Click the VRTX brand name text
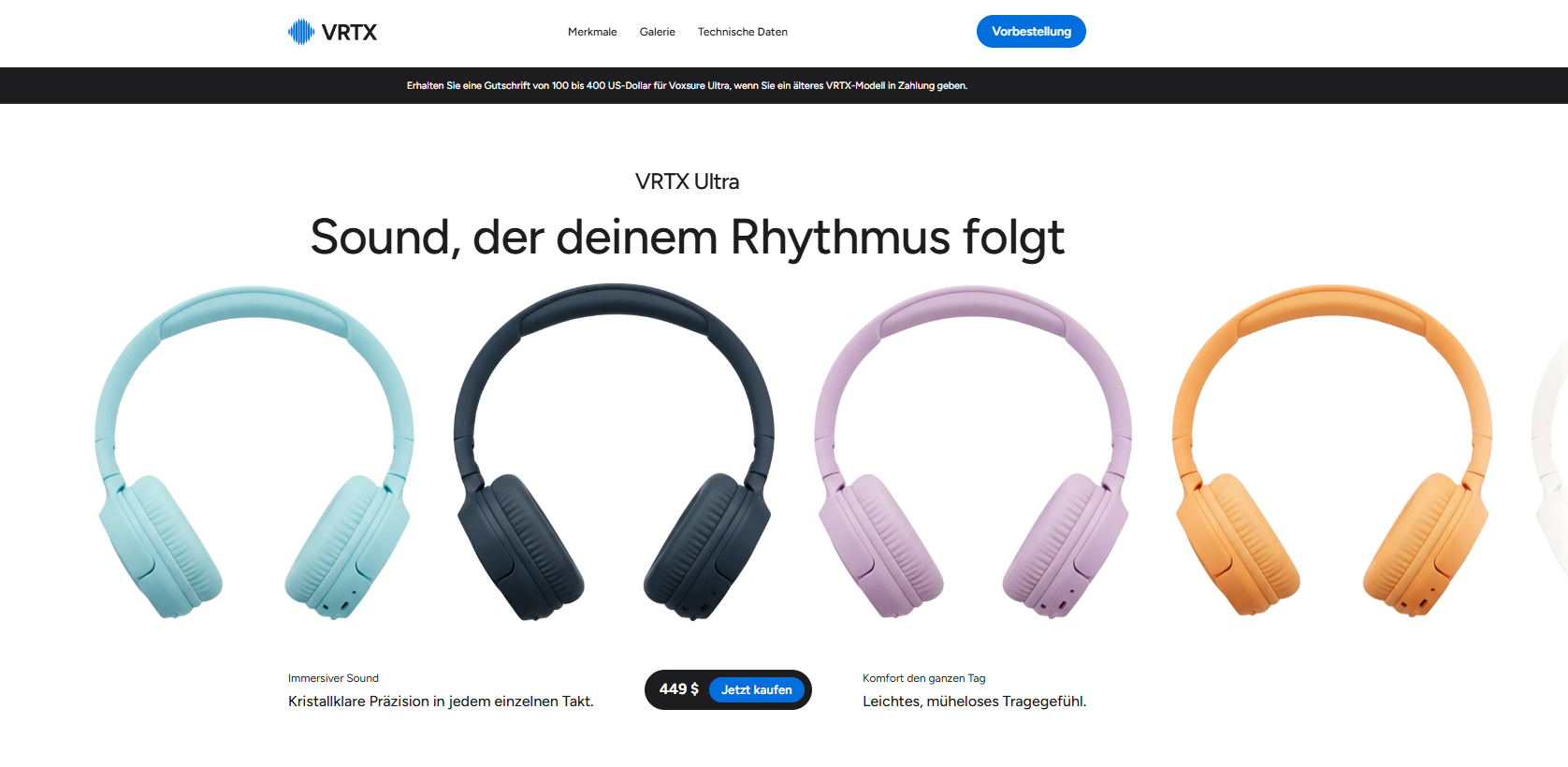 point(349,33)
